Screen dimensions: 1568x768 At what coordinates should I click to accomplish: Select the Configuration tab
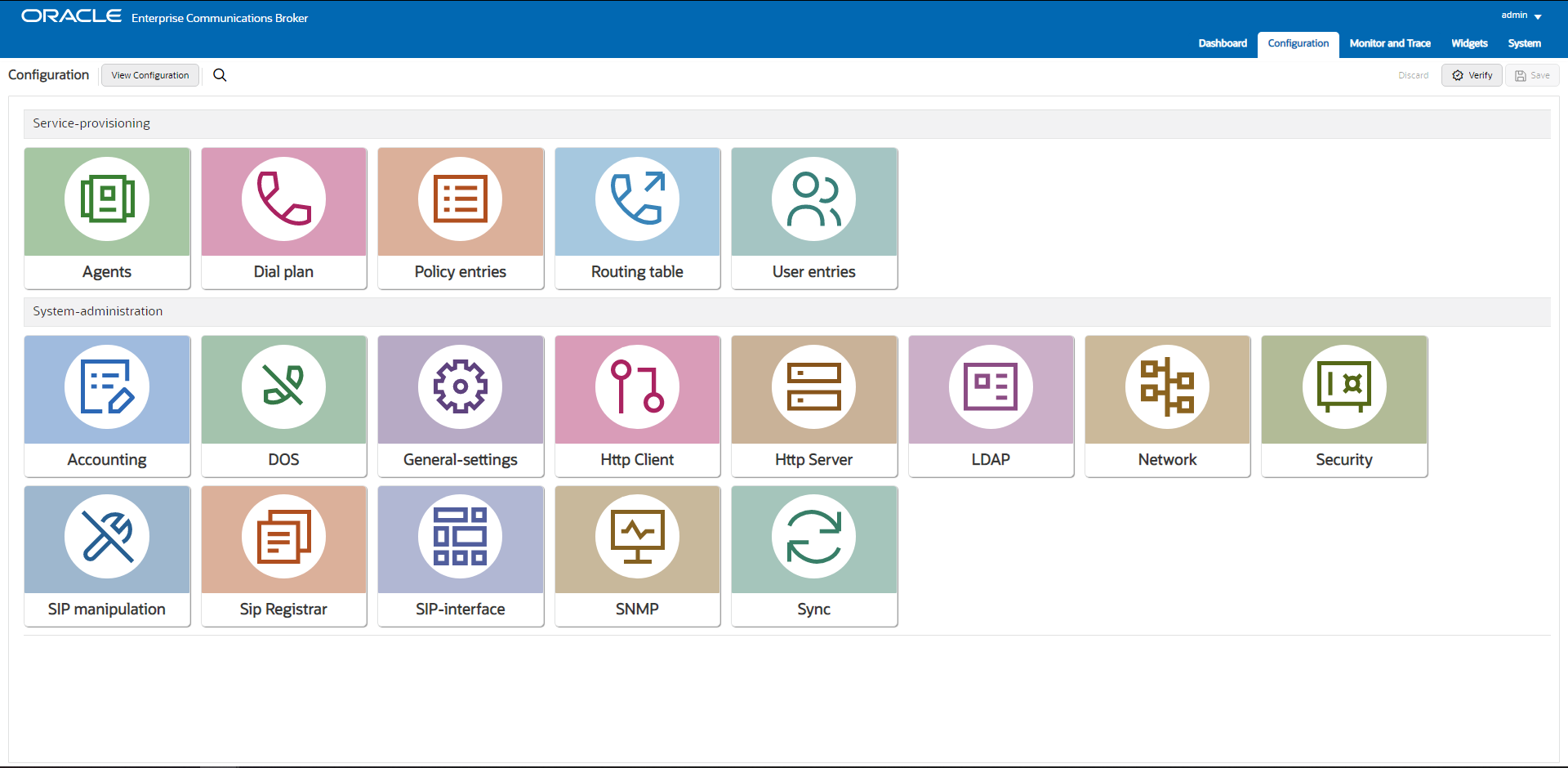[1298, 44]
